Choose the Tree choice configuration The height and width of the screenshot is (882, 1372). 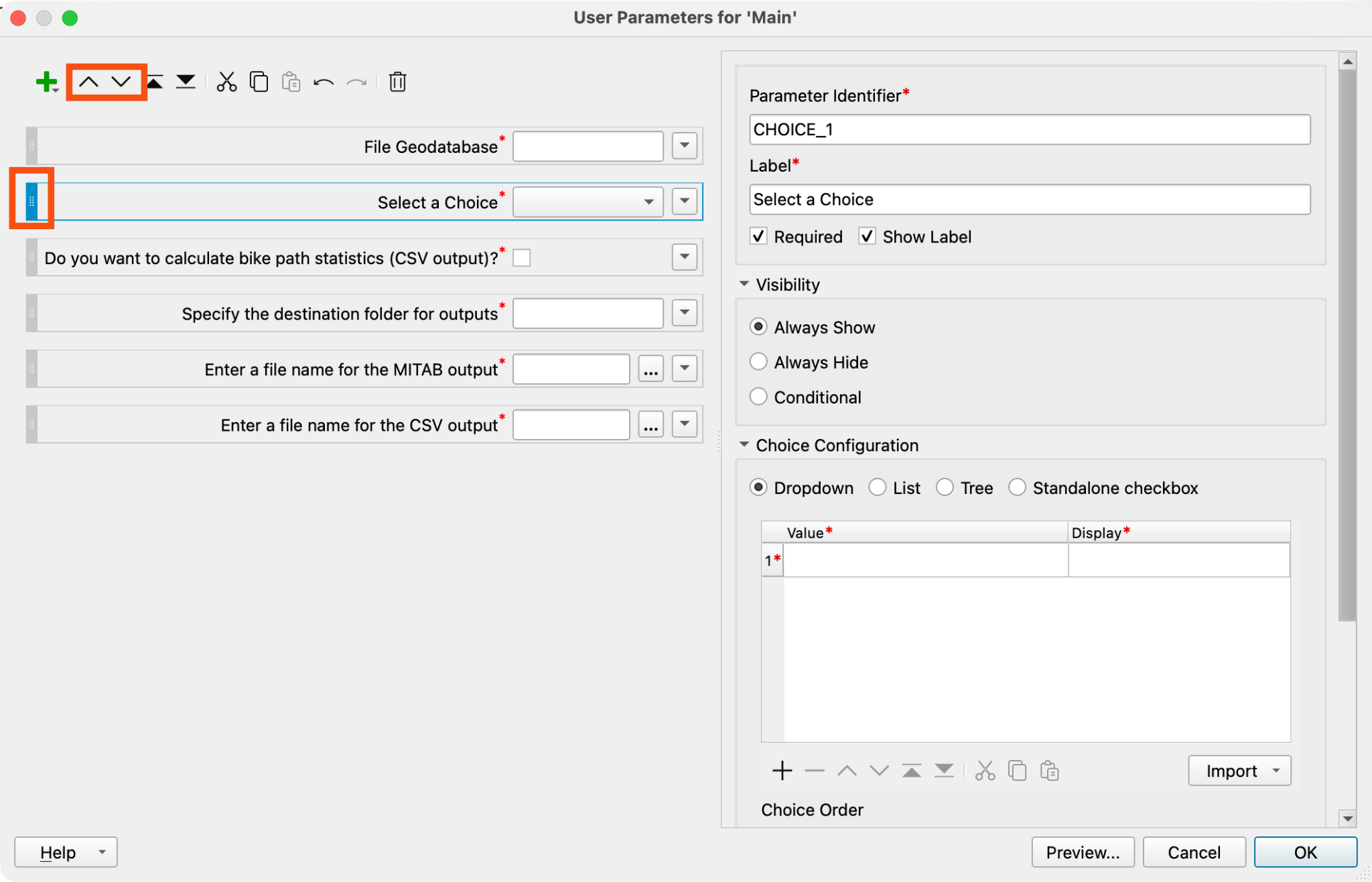(x=945, y=487)
